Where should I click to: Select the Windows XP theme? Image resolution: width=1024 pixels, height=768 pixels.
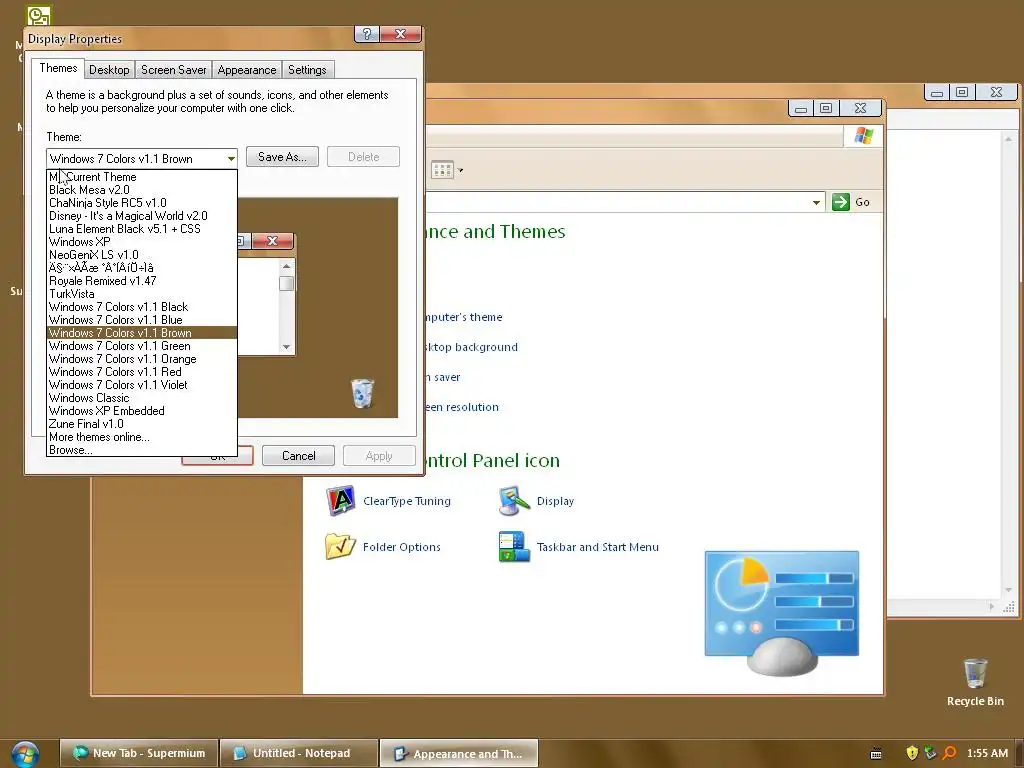click(142, 242)
